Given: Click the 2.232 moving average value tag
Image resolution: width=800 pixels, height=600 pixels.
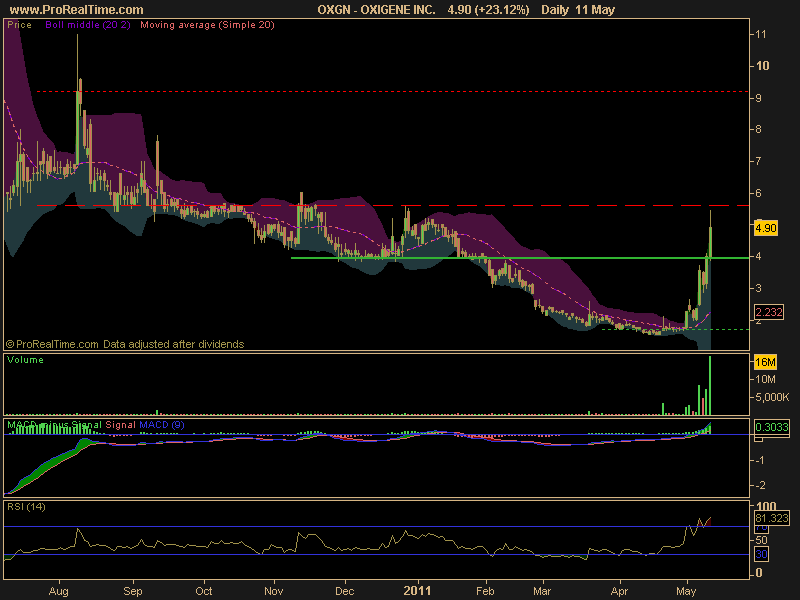Looking at the screenshot, I should [768, 312].
